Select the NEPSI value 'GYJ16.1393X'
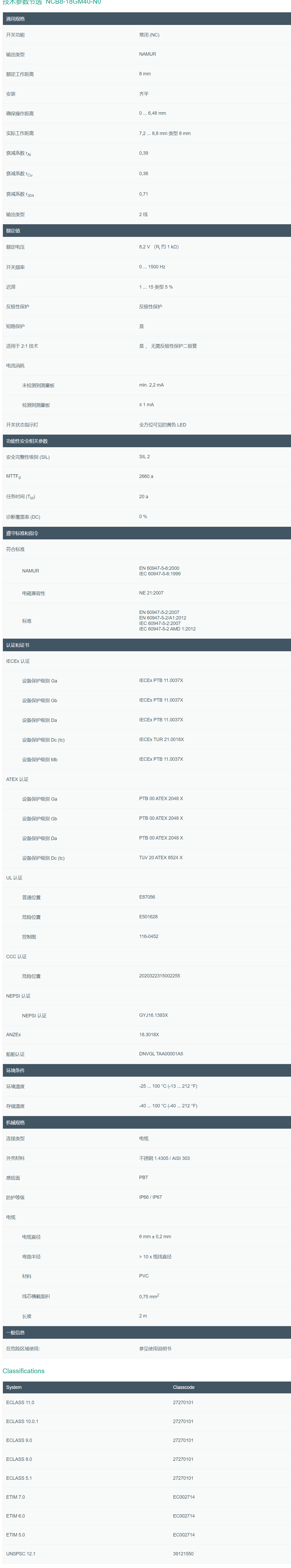The width and height of the screenshot is (291, 1568). tap(154, 1015)
